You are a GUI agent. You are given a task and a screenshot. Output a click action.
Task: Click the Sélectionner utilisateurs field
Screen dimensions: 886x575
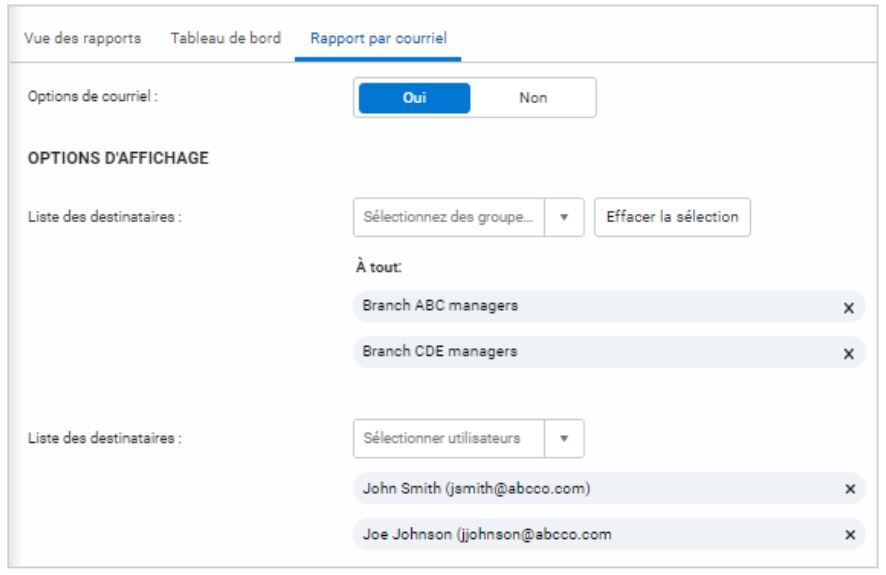click(x=449, y=438)
